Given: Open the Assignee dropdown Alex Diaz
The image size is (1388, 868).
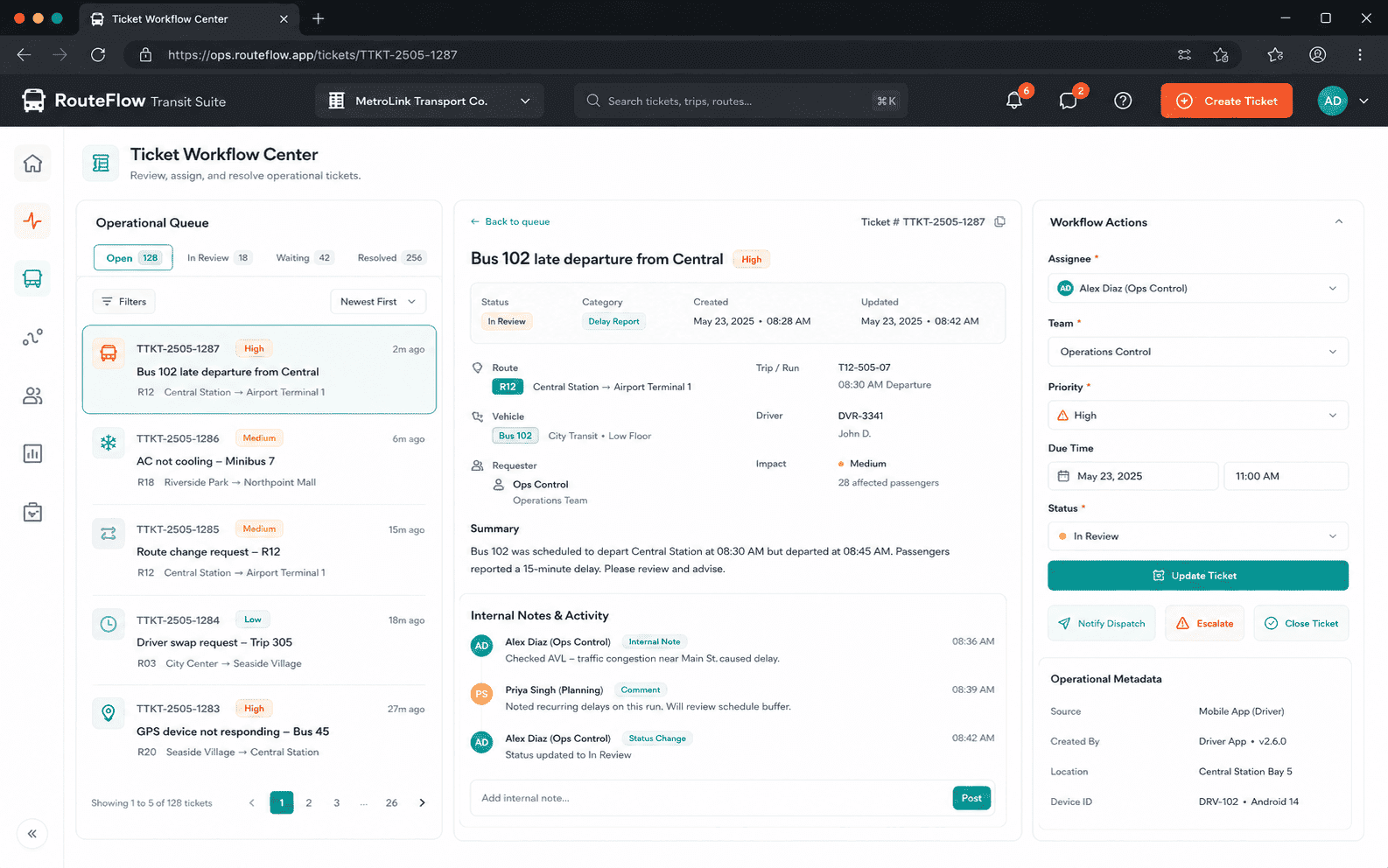Looking at the screenshot, I should [1197, 288].
